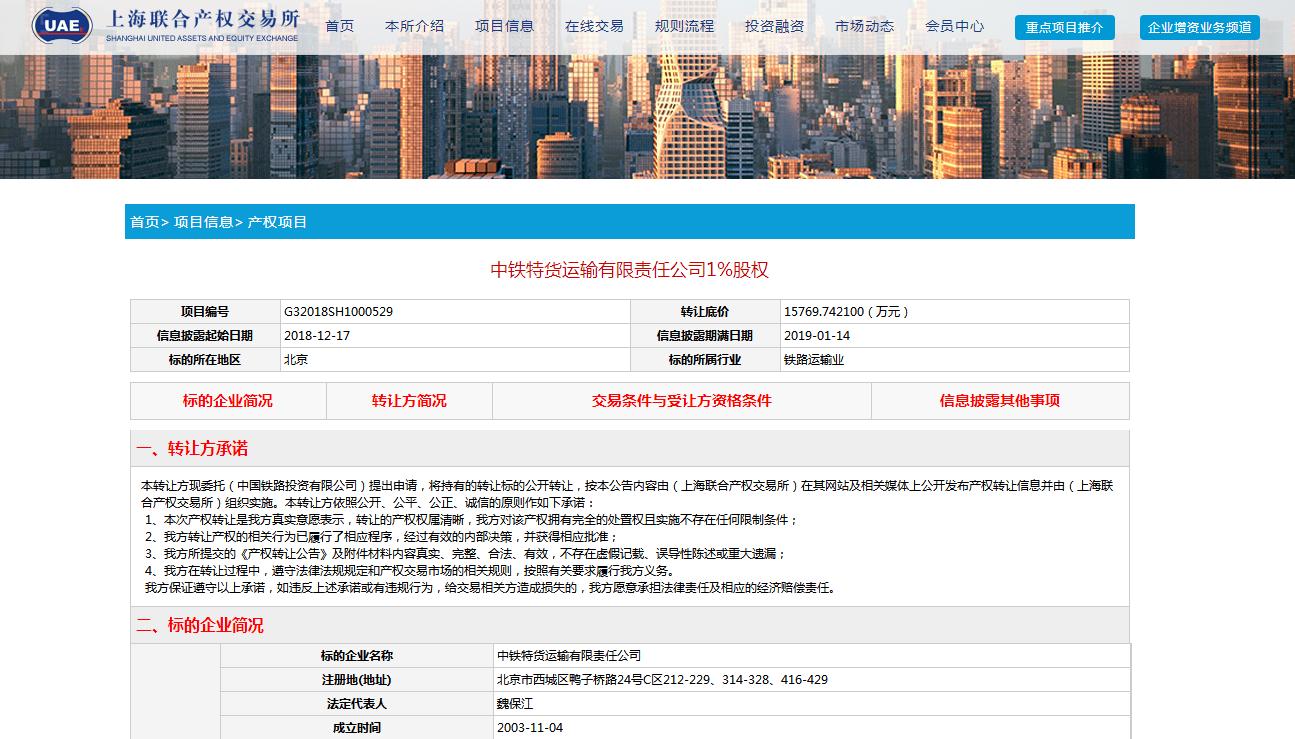Select company name 中铁特货运输有限责任公司 in table
The image size is (1295, 739).
click(569, 656)
